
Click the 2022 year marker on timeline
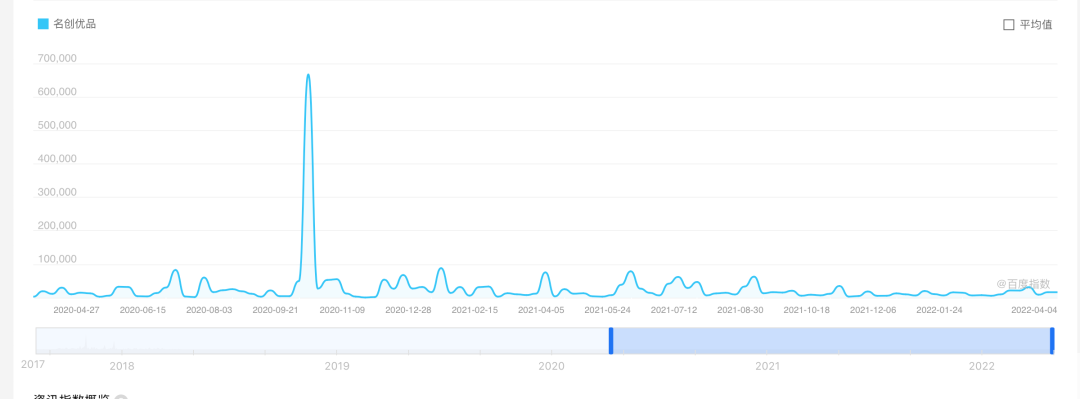pyautogui.click(x=984, y=367)
